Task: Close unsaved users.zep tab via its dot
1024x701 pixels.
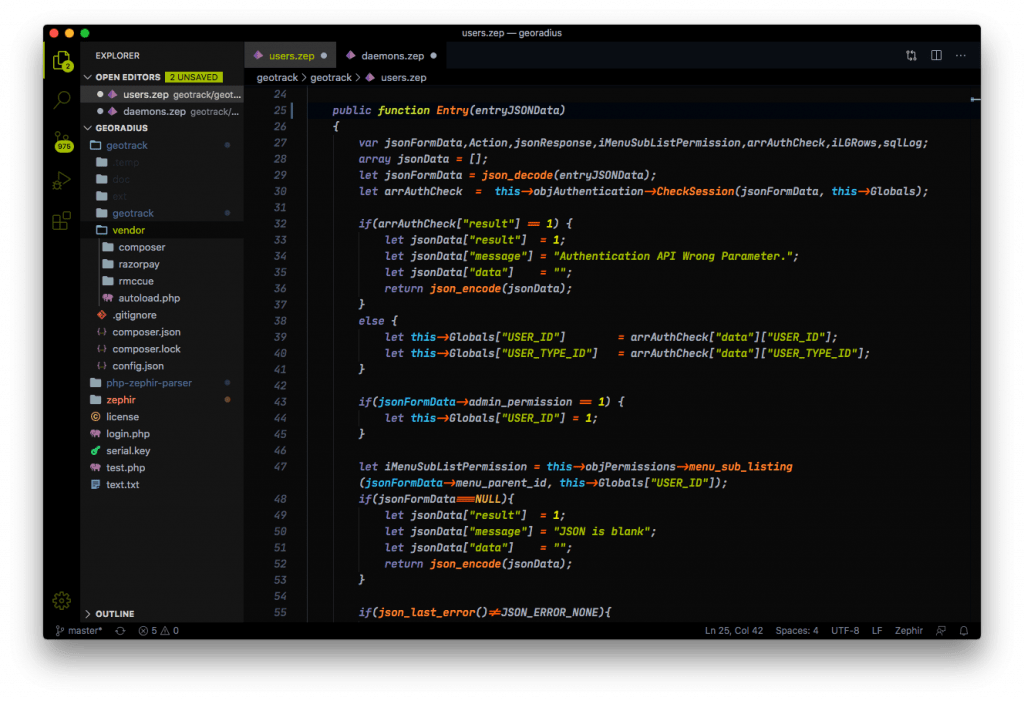Action: pos(324,56)
